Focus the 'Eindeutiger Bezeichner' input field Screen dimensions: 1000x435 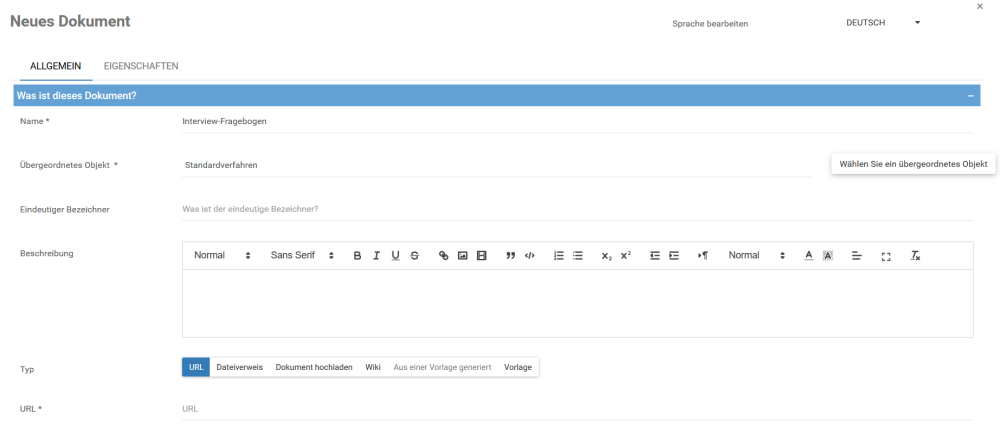[577, 209]
